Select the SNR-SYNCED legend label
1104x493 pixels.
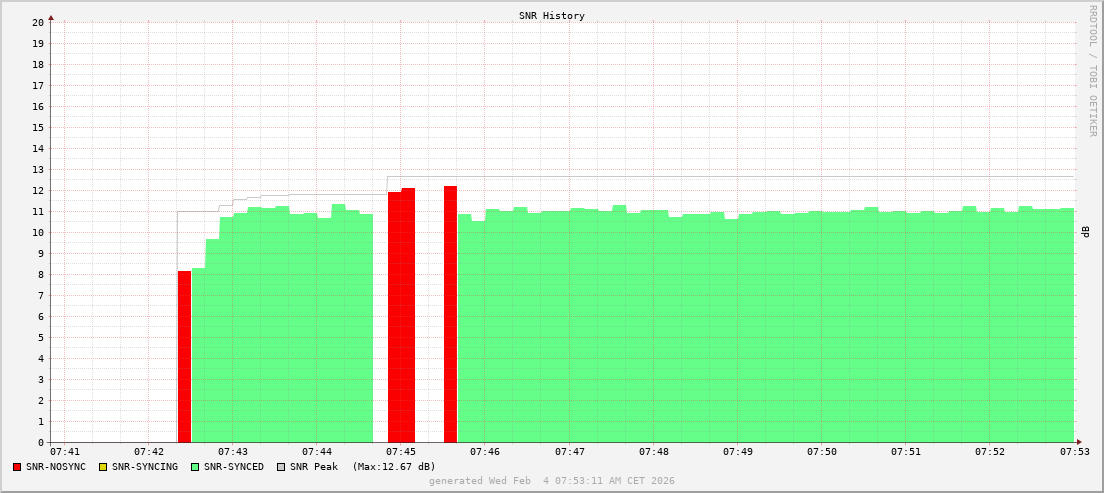tap(234, 467)
